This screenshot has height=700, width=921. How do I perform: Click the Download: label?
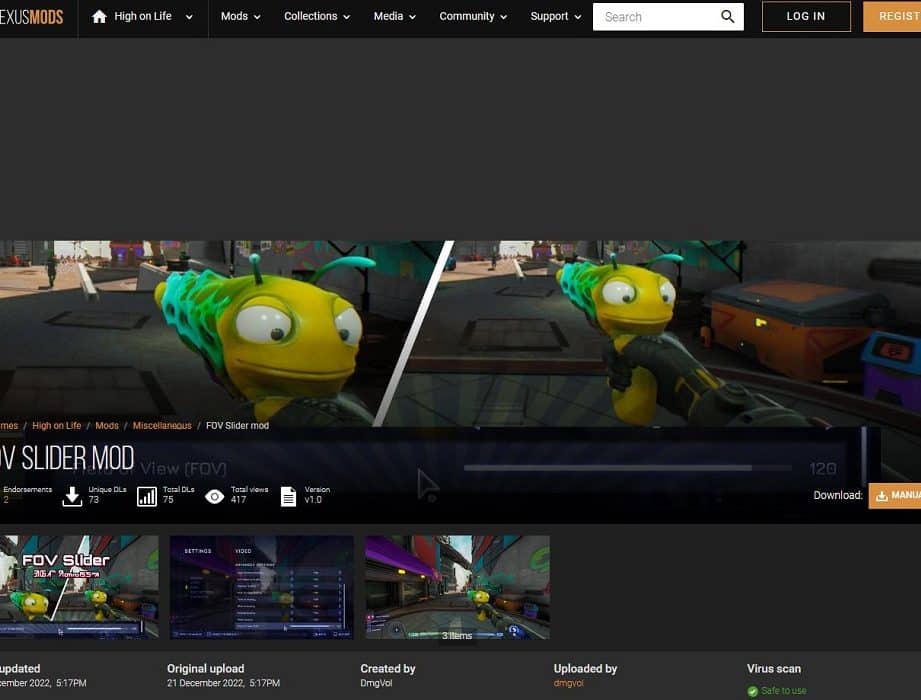pyautogui.click(x=838, y=496)
